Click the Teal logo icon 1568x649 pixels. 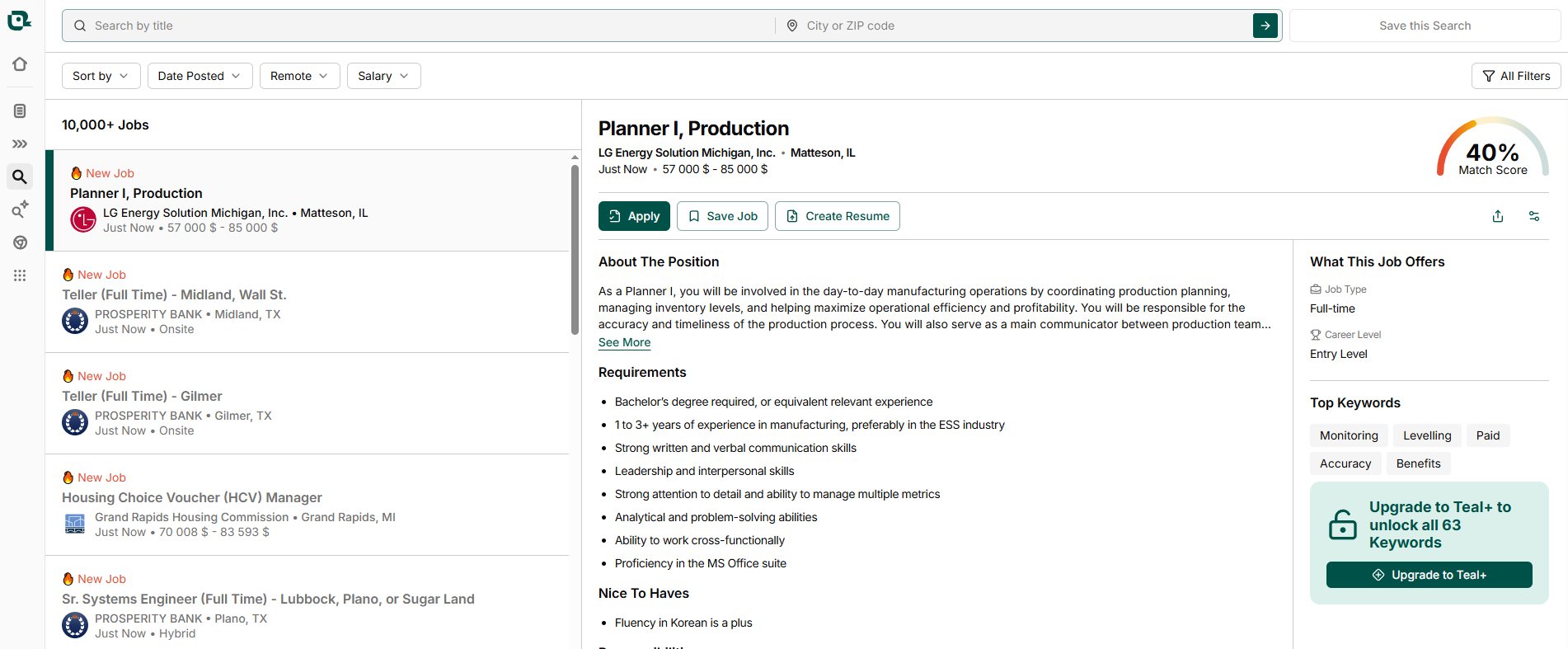(x=19, y=21)
